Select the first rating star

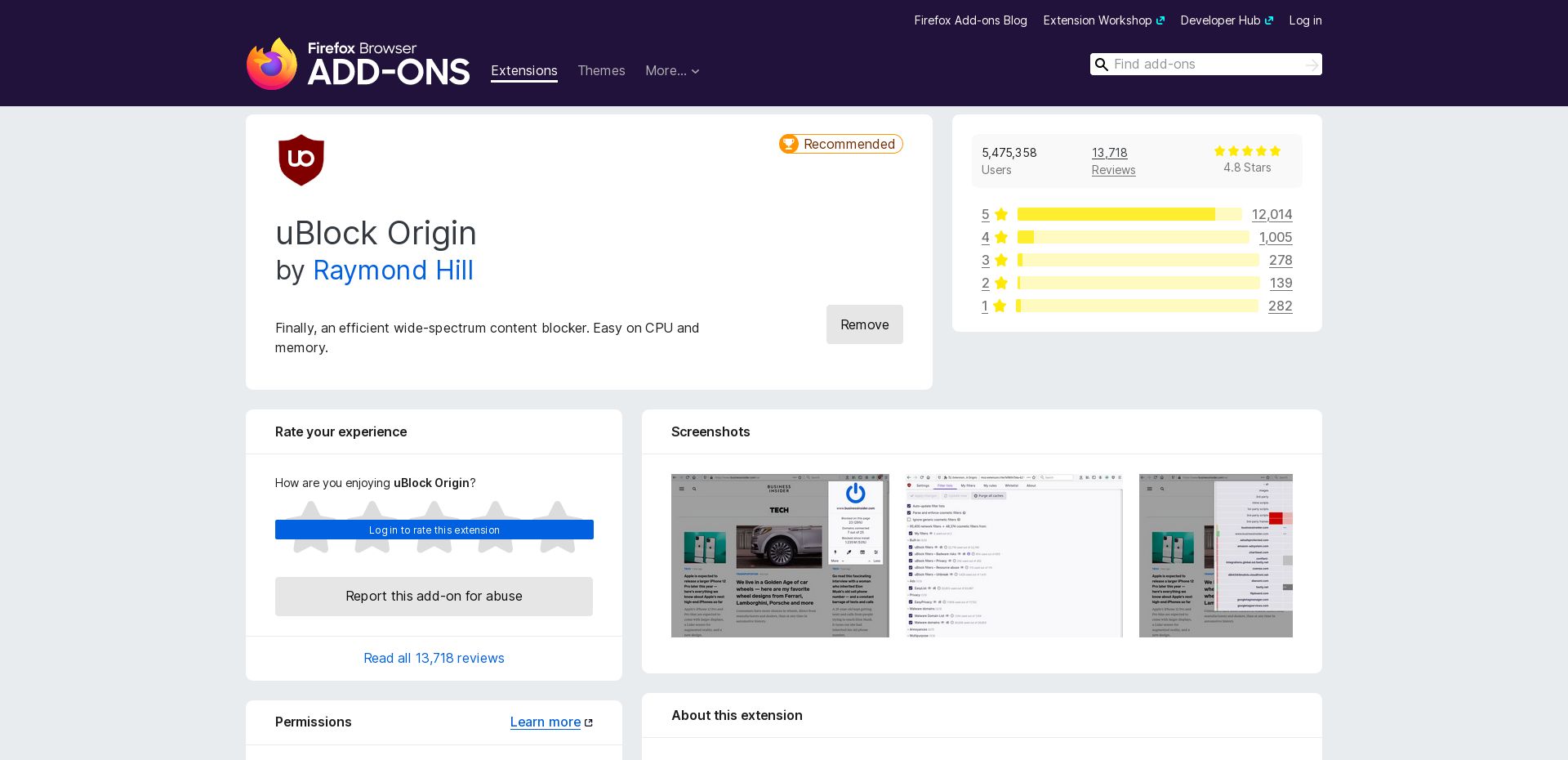click(310, 527)
